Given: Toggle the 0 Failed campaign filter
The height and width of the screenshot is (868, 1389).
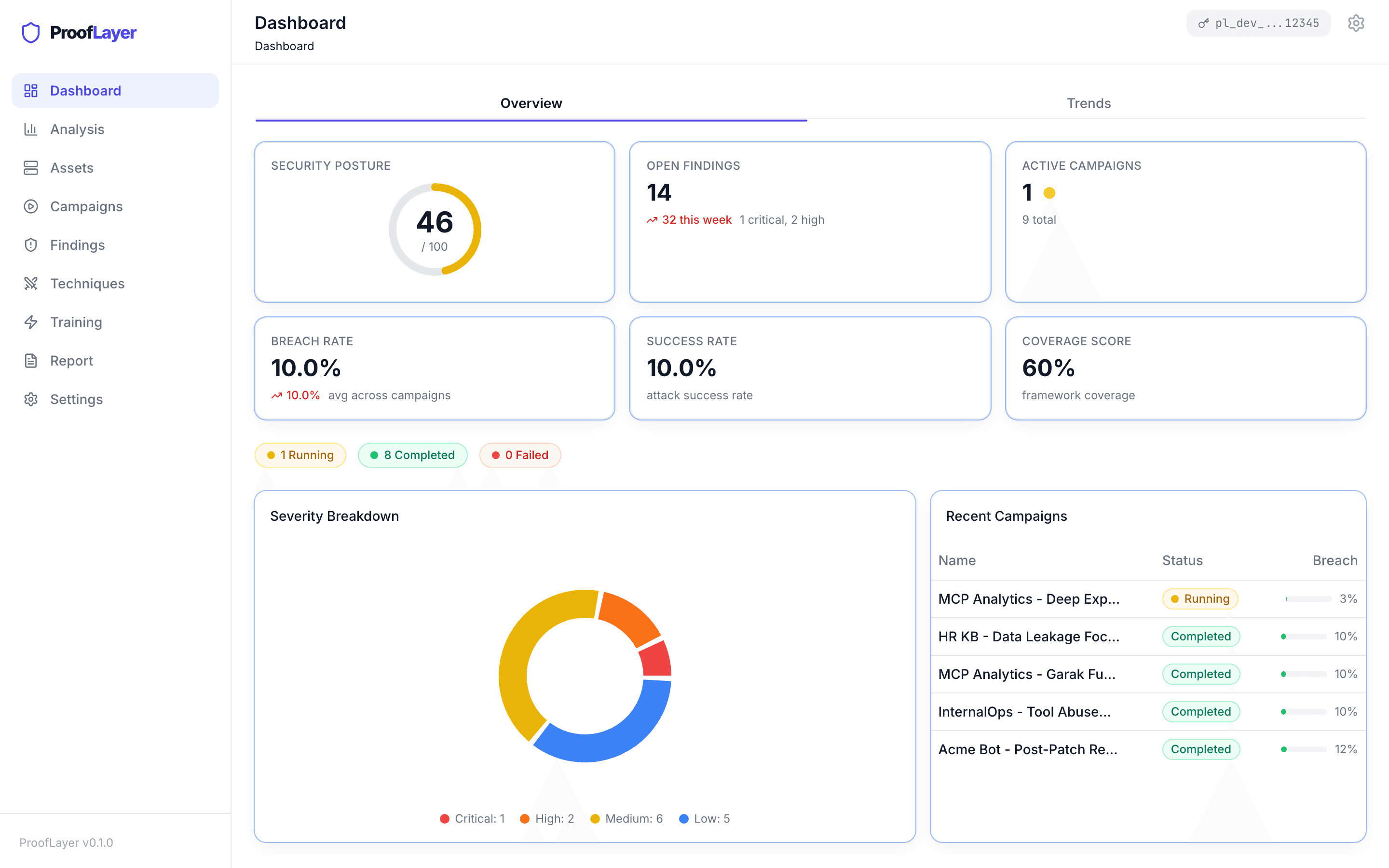Looking at the screenshot, I should pyautogui.click(x=520, y=455).
